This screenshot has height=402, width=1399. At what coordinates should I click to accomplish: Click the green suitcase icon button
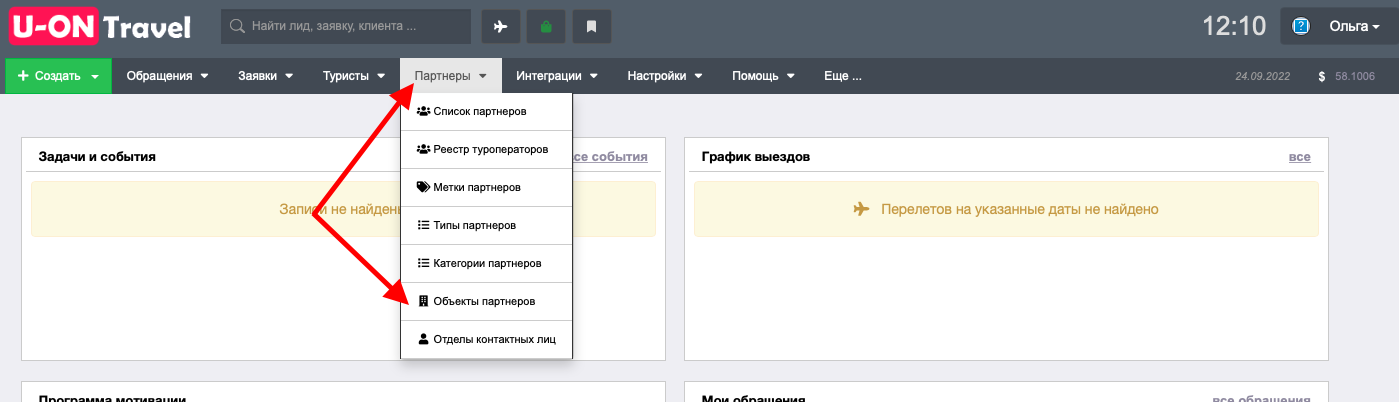[546, 27]
